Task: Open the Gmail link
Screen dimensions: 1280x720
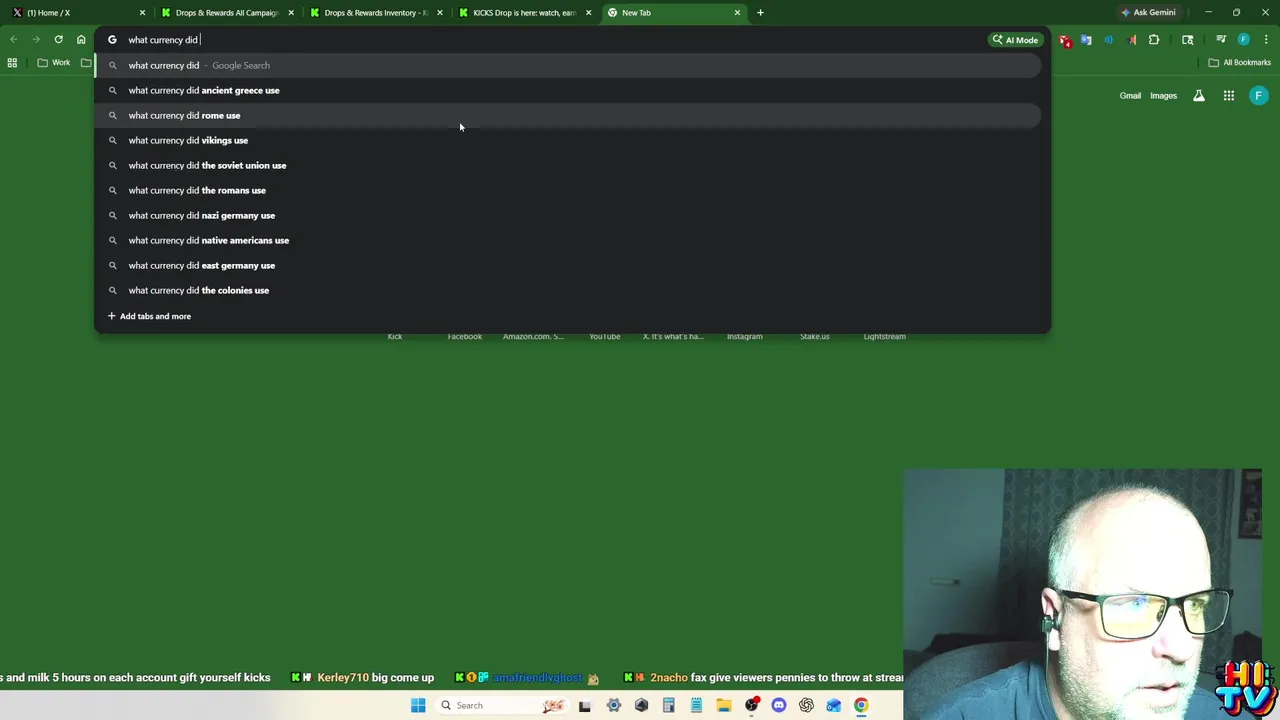Action: pos(1130,96)
